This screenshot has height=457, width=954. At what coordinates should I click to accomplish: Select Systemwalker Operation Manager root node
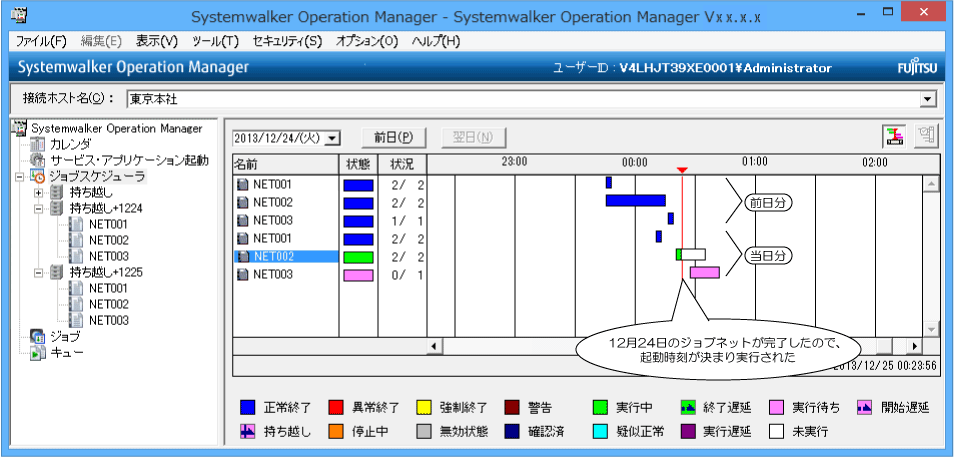tap(116, 128)
